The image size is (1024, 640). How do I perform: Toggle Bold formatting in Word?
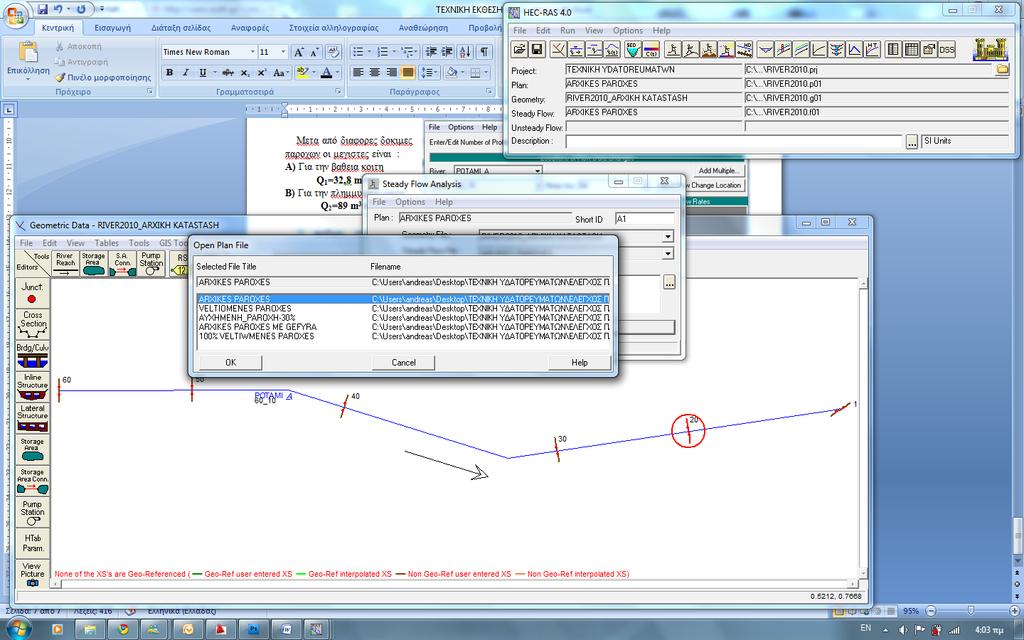click(169, 72)
